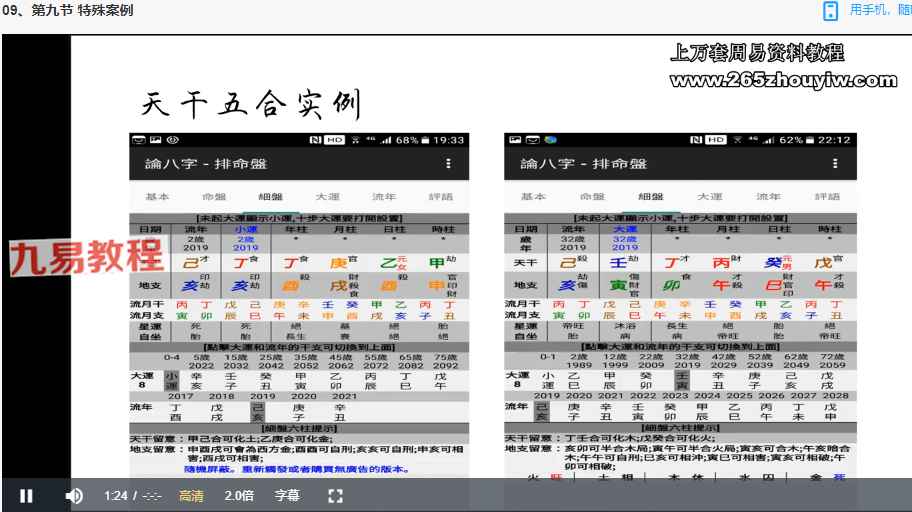Select 辛丑 流年 cell in the 19:33 phone
Viewport: 912px width, 512px height.
(340, 412)
